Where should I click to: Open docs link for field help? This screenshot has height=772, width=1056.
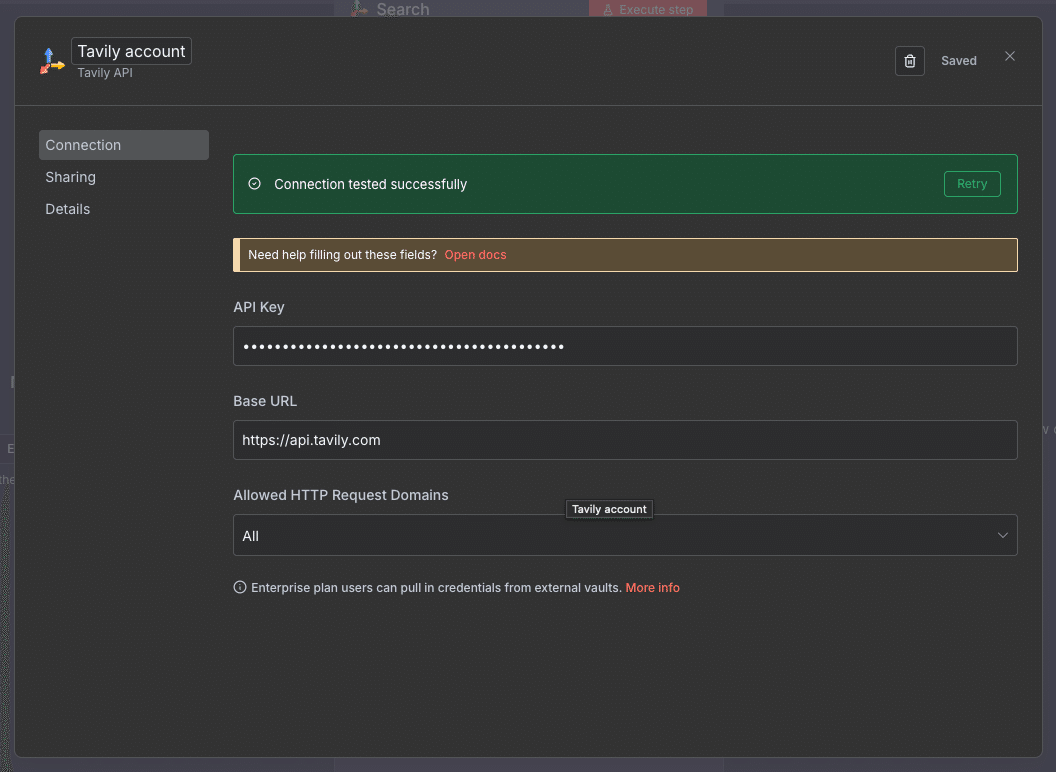(475, 255)
